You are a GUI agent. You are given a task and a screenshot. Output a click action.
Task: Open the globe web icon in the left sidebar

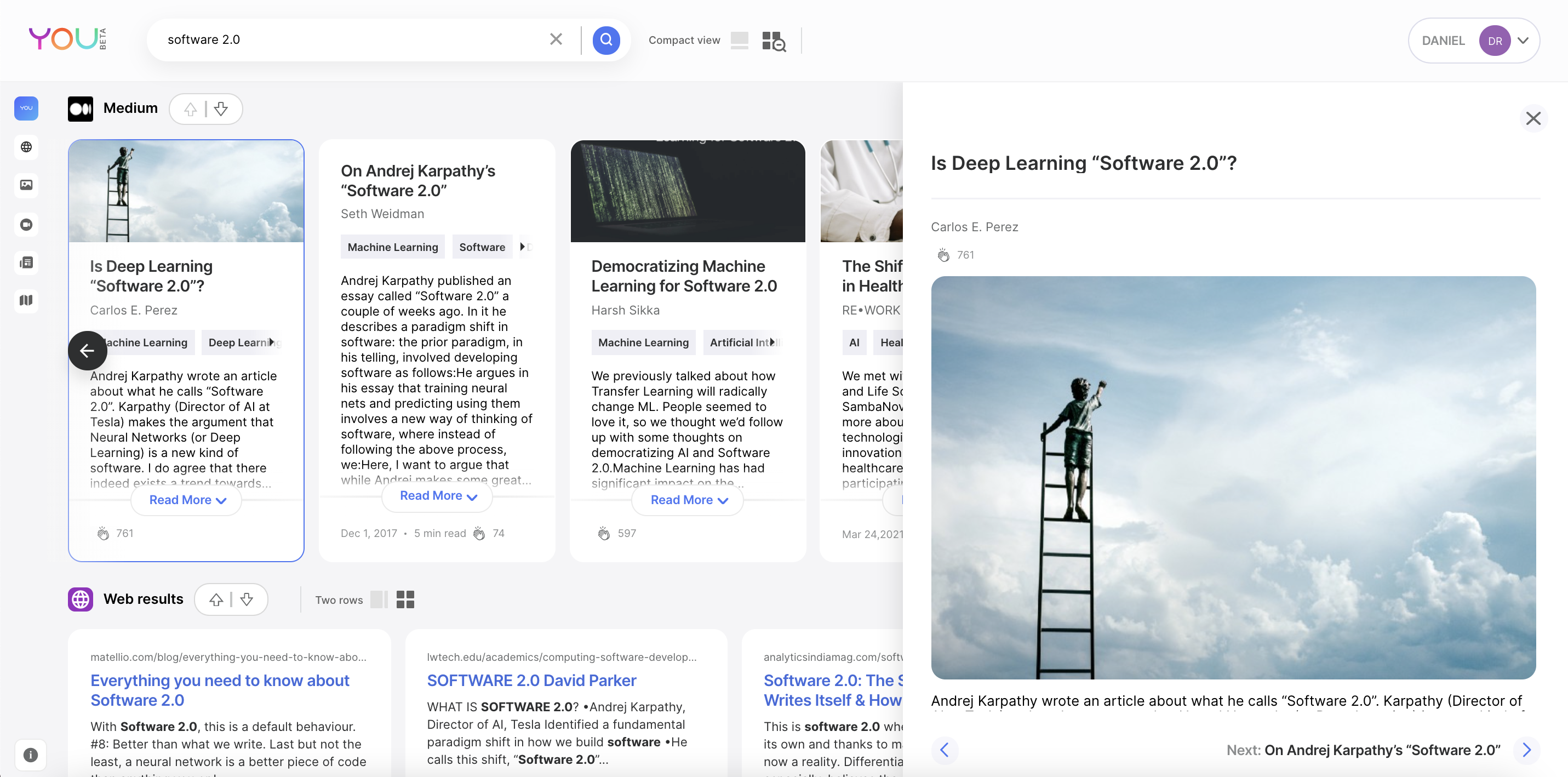click(x=26, y=147)
